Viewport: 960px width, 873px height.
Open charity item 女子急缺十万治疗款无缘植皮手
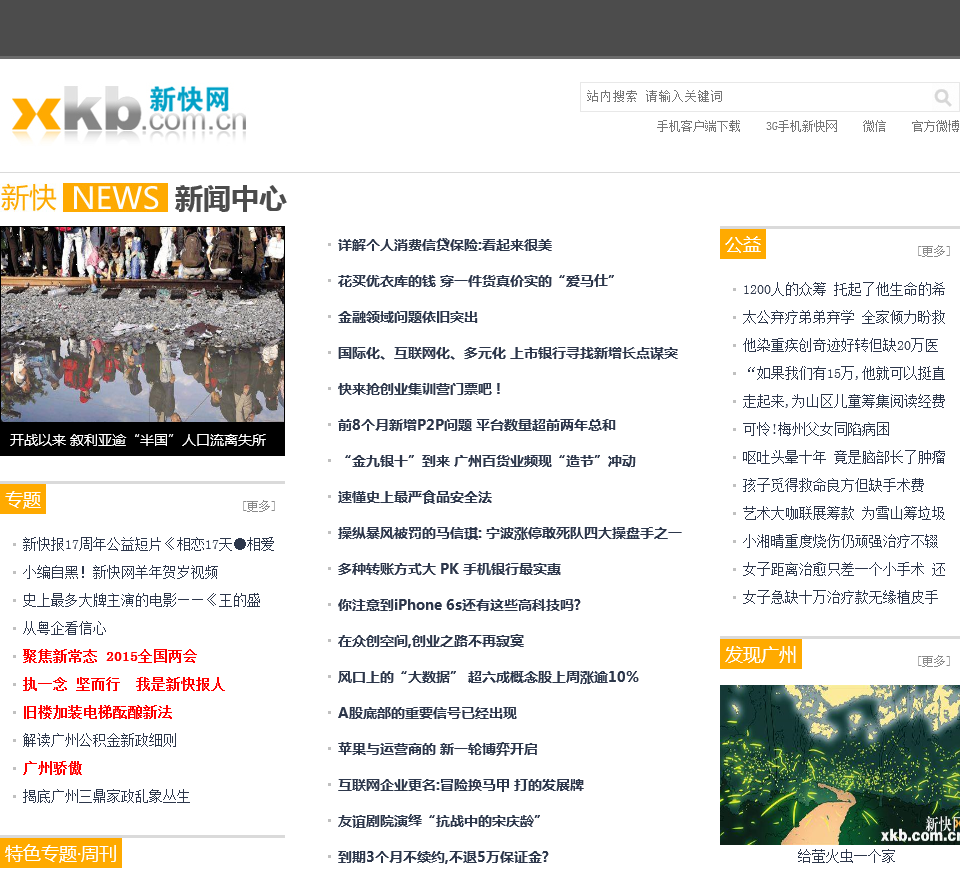(840, 598)
